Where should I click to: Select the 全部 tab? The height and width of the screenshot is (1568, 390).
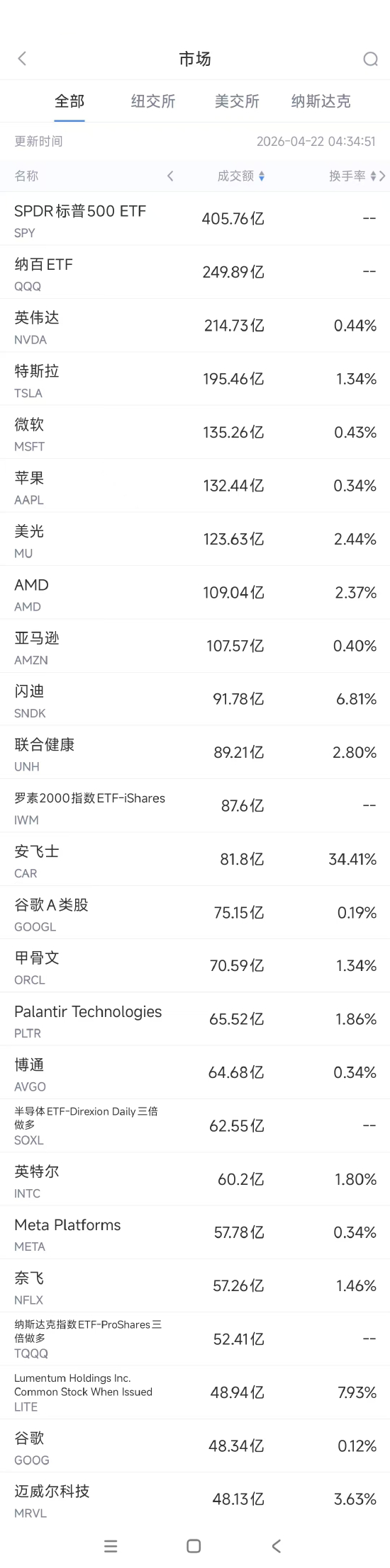69,101
